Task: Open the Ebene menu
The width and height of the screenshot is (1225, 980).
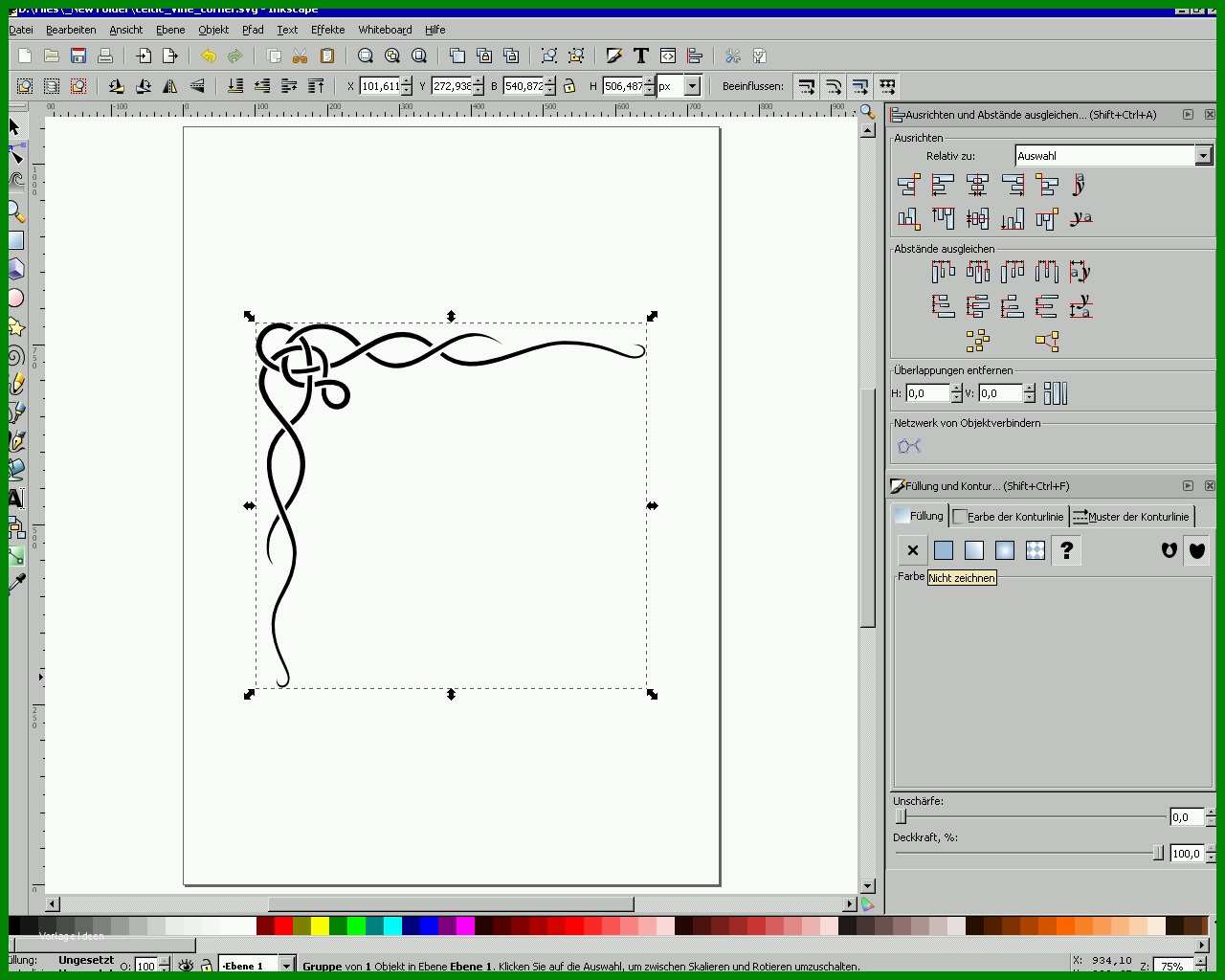Action: tap(170, 30)
